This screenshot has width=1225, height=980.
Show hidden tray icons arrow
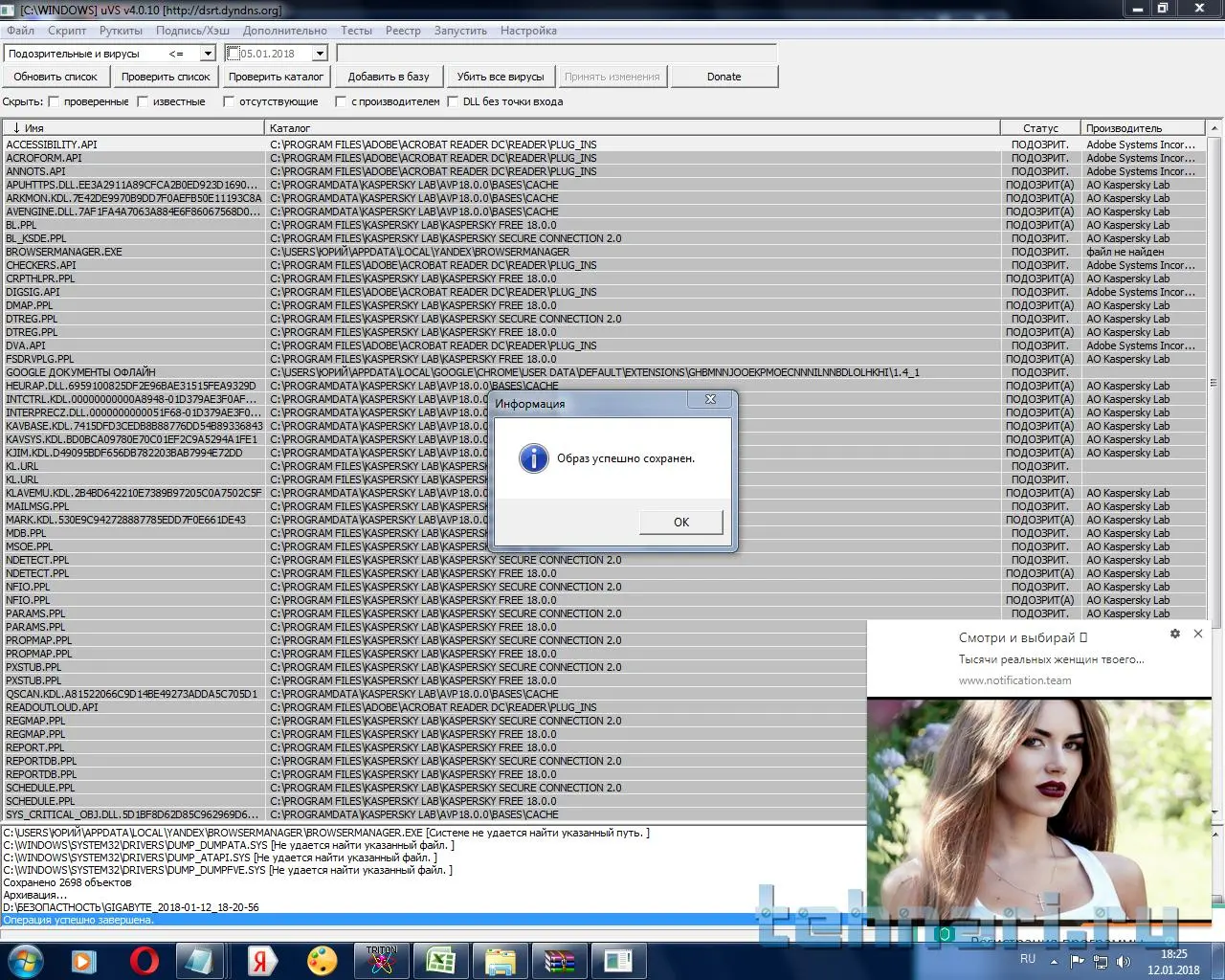pyautogui.click(x=1055, y=962)
